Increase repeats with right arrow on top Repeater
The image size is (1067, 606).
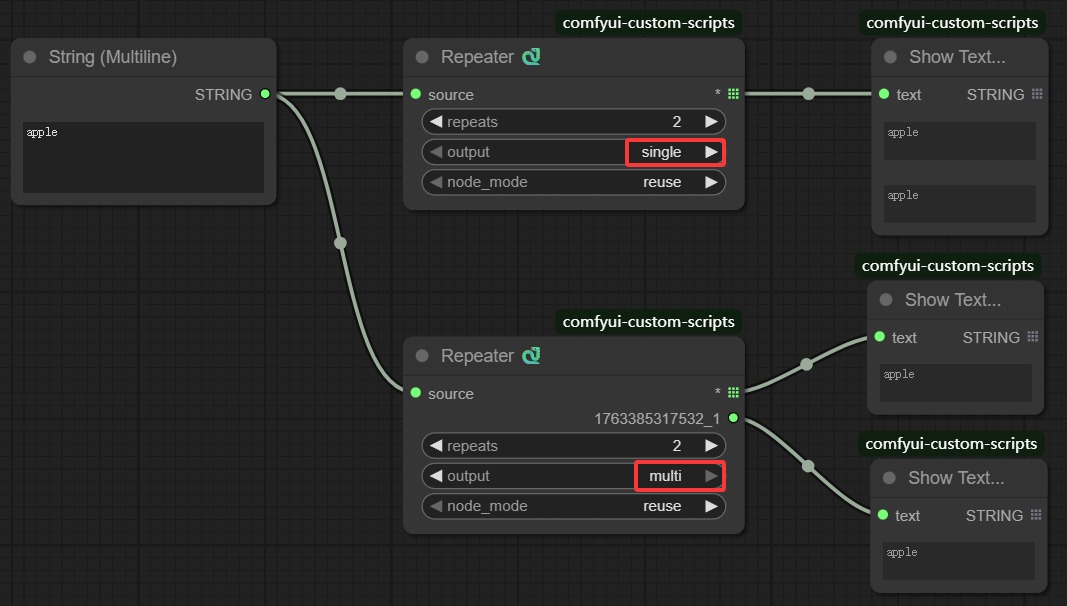coord(711,122)
